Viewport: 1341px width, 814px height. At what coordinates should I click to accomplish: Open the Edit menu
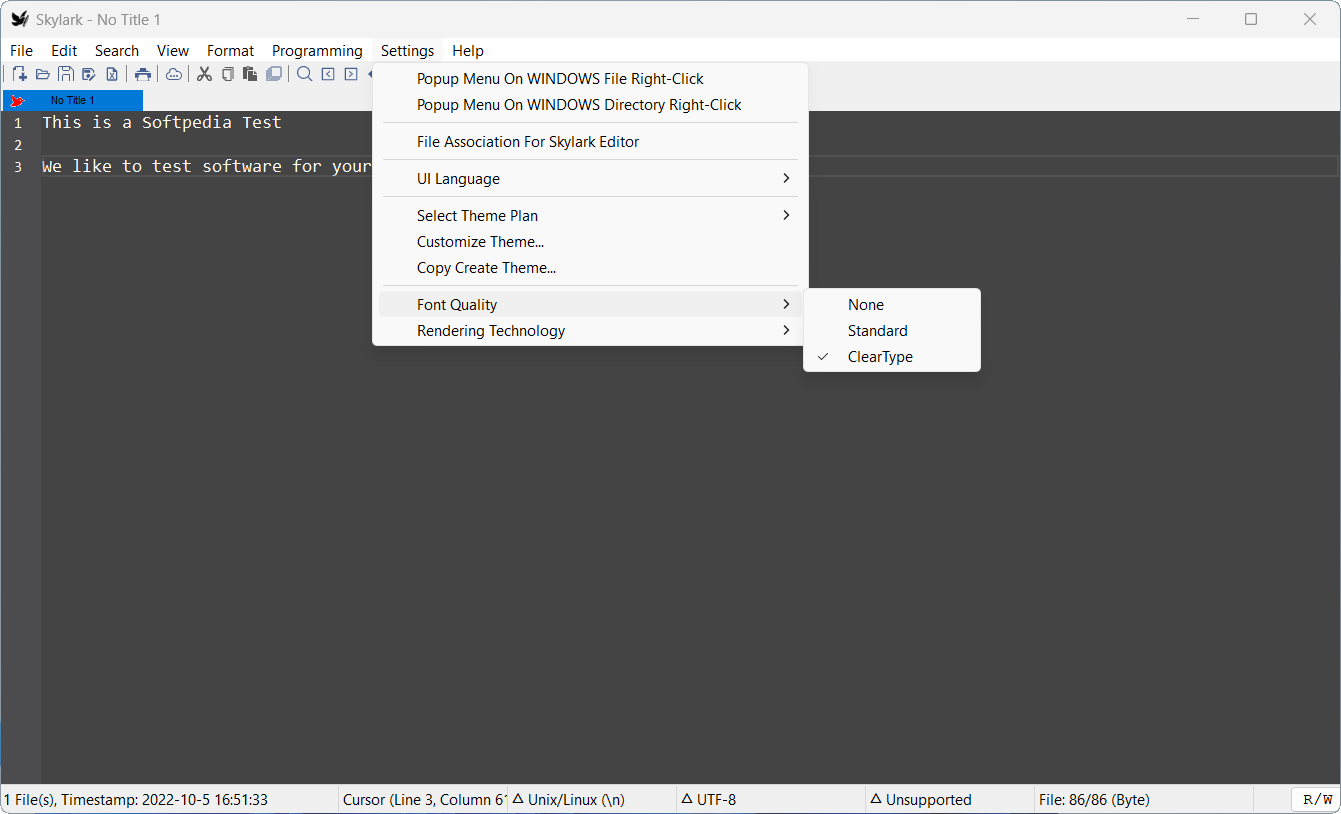tap(64, 51)
